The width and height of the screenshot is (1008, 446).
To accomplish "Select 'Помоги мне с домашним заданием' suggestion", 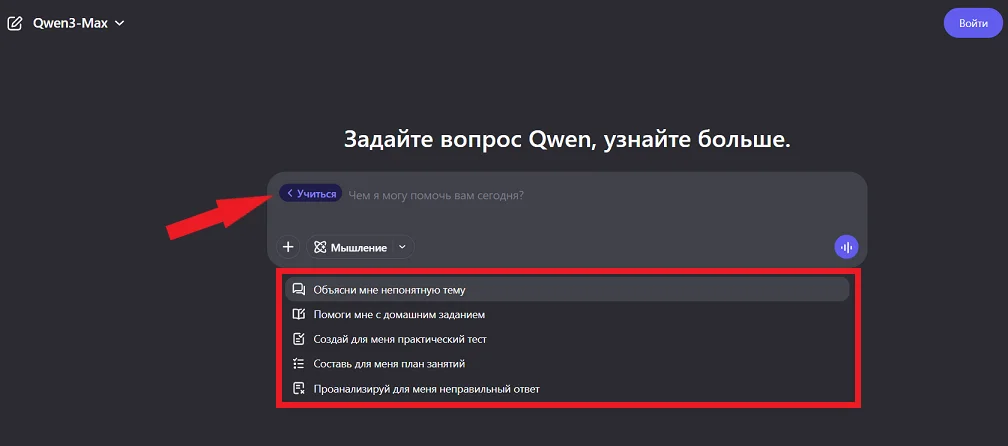I will point(567,314).
